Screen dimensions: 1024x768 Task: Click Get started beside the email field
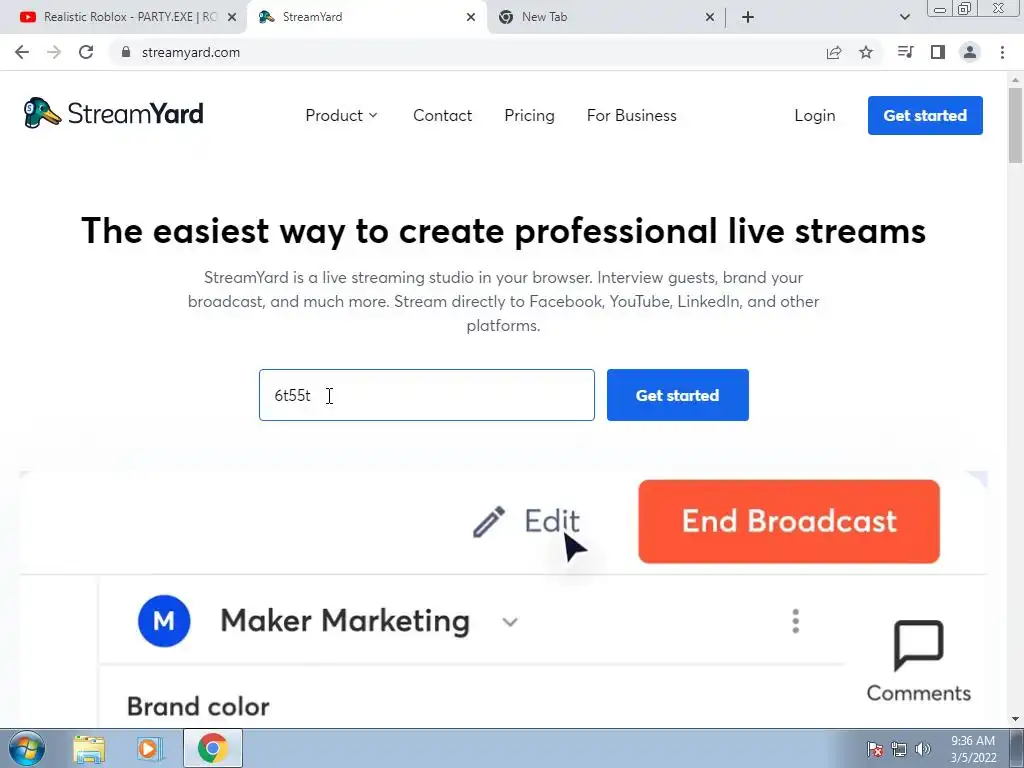coord(677,395)
